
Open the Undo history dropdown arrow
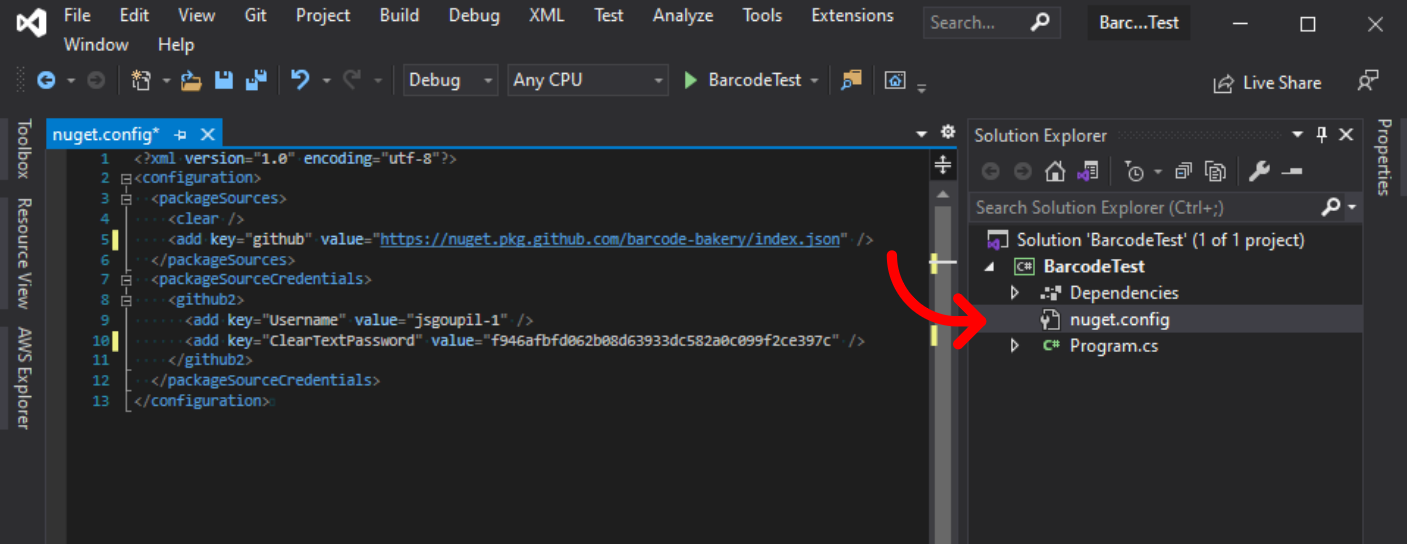[x=326, y=81]
